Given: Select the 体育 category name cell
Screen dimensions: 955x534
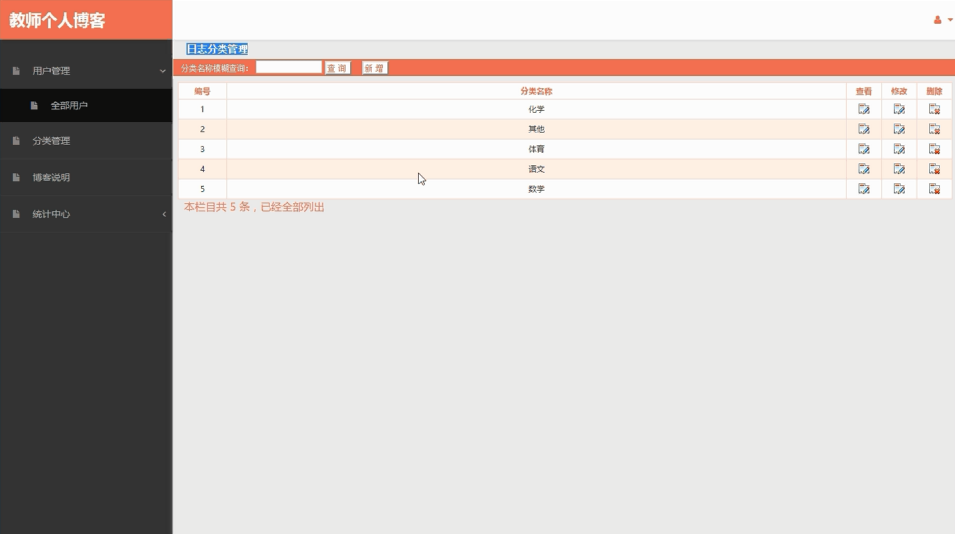Looking at the screenshot, I should click(x=537, y=149).
